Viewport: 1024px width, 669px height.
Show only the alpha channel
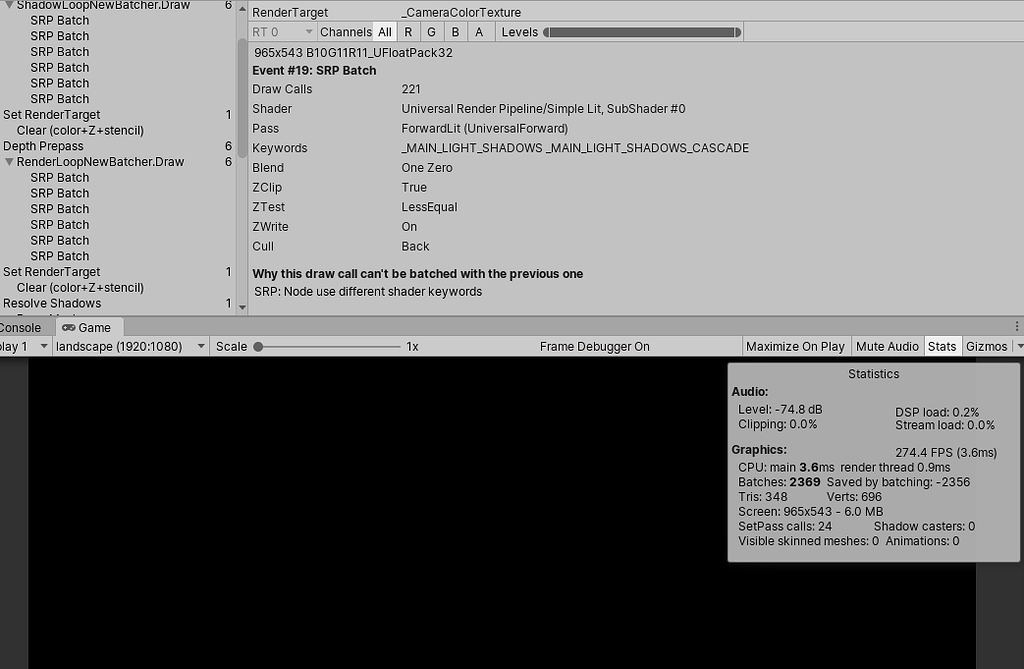[x=479, y=31]
